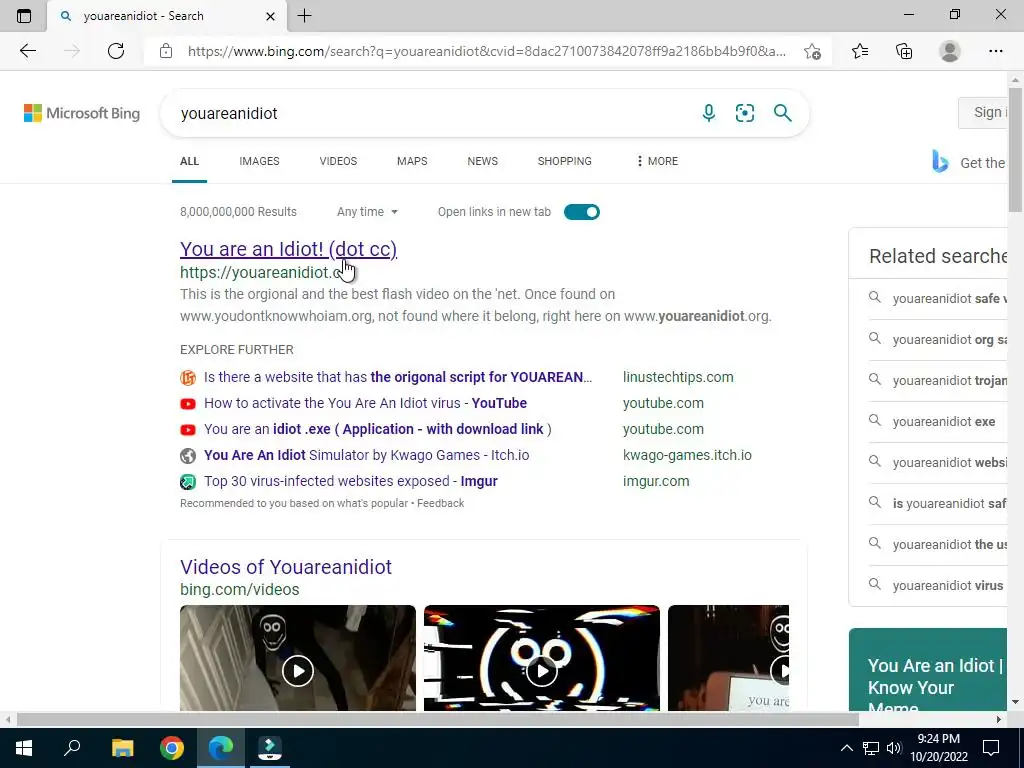Click the Feedback link
The width and height of the screenshot is (1024, 768).
440,503
